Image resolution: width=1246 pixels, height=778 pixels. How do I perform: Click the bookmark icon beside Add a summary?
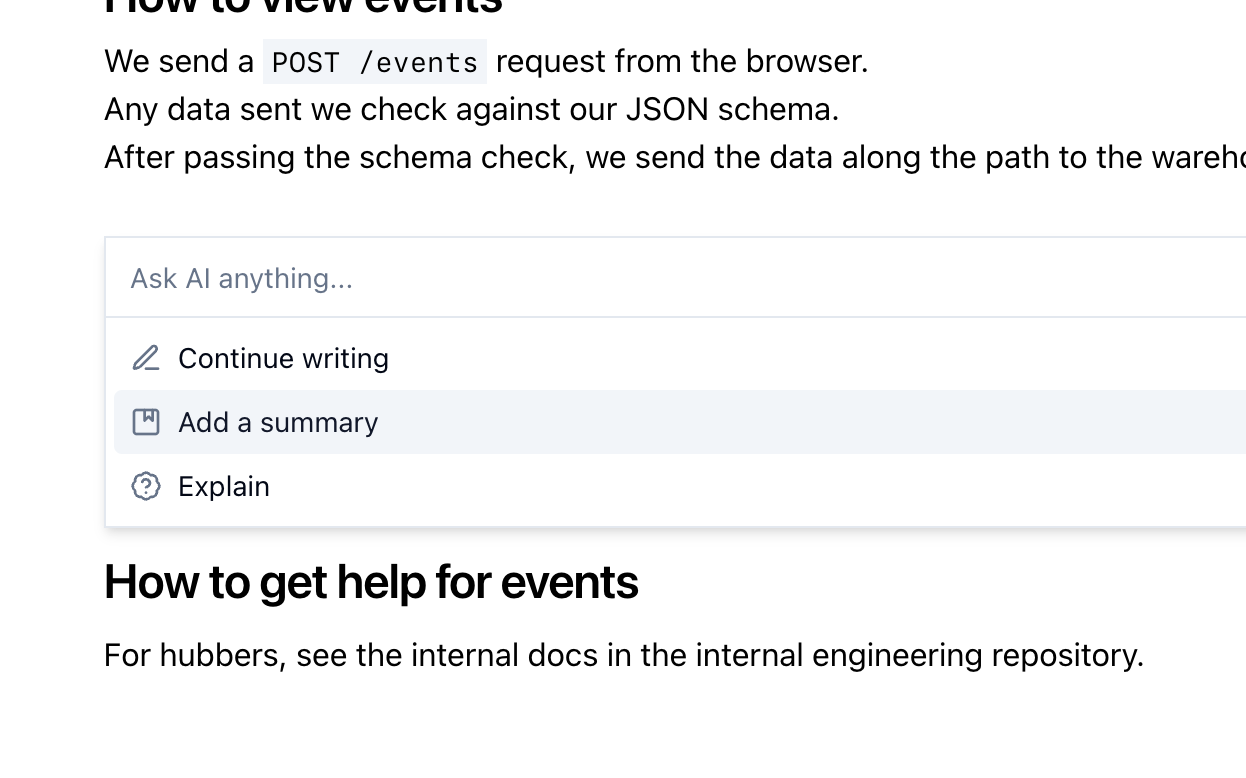coord(146,422)
